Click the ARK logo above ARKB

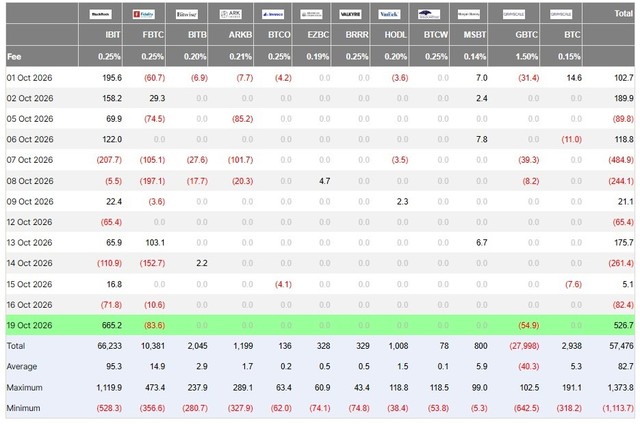click(231, 14)
